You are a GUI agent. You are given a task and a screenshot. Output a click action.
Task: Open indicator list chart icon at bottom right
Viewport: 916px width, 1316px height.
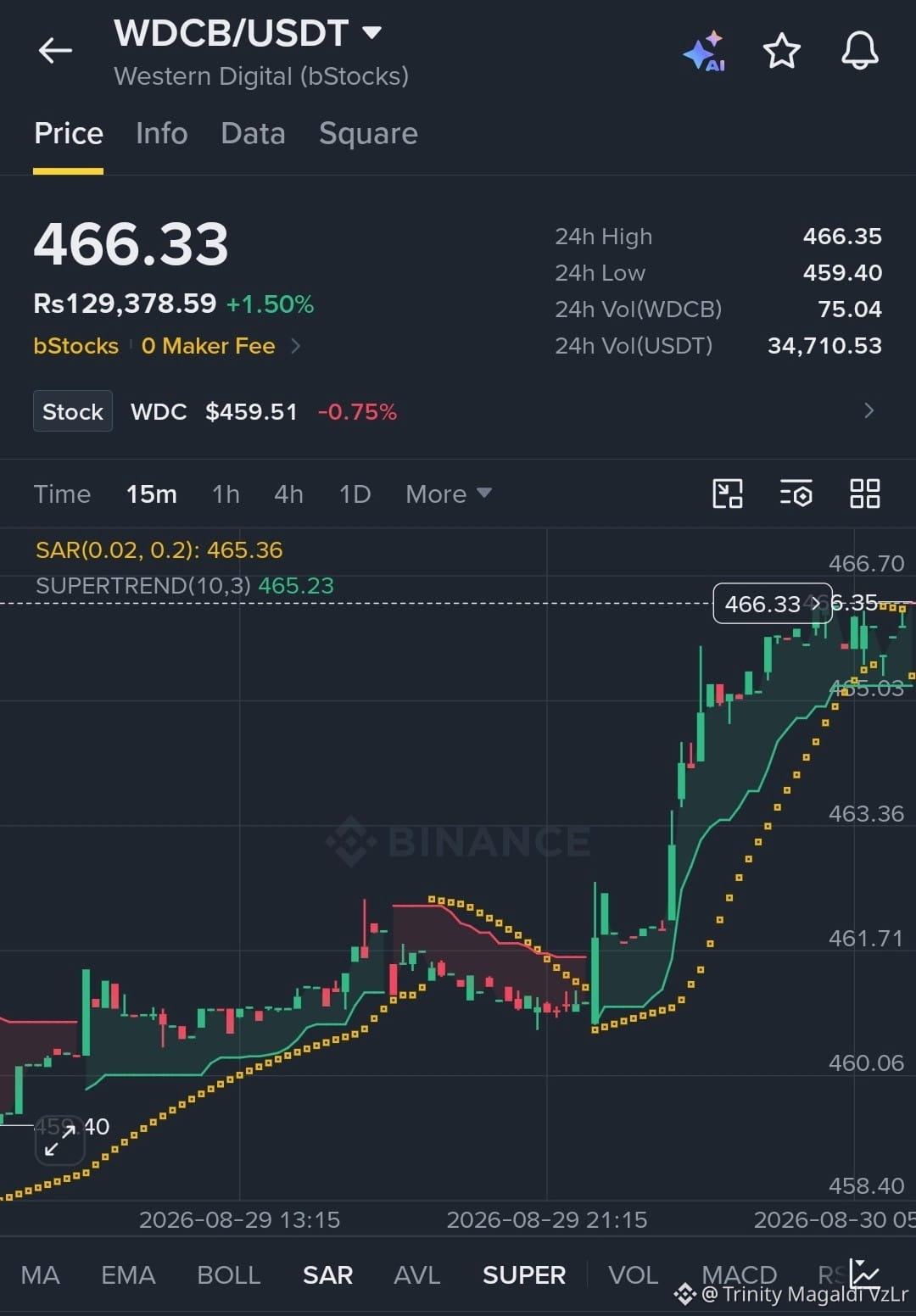coord(865,1273)
